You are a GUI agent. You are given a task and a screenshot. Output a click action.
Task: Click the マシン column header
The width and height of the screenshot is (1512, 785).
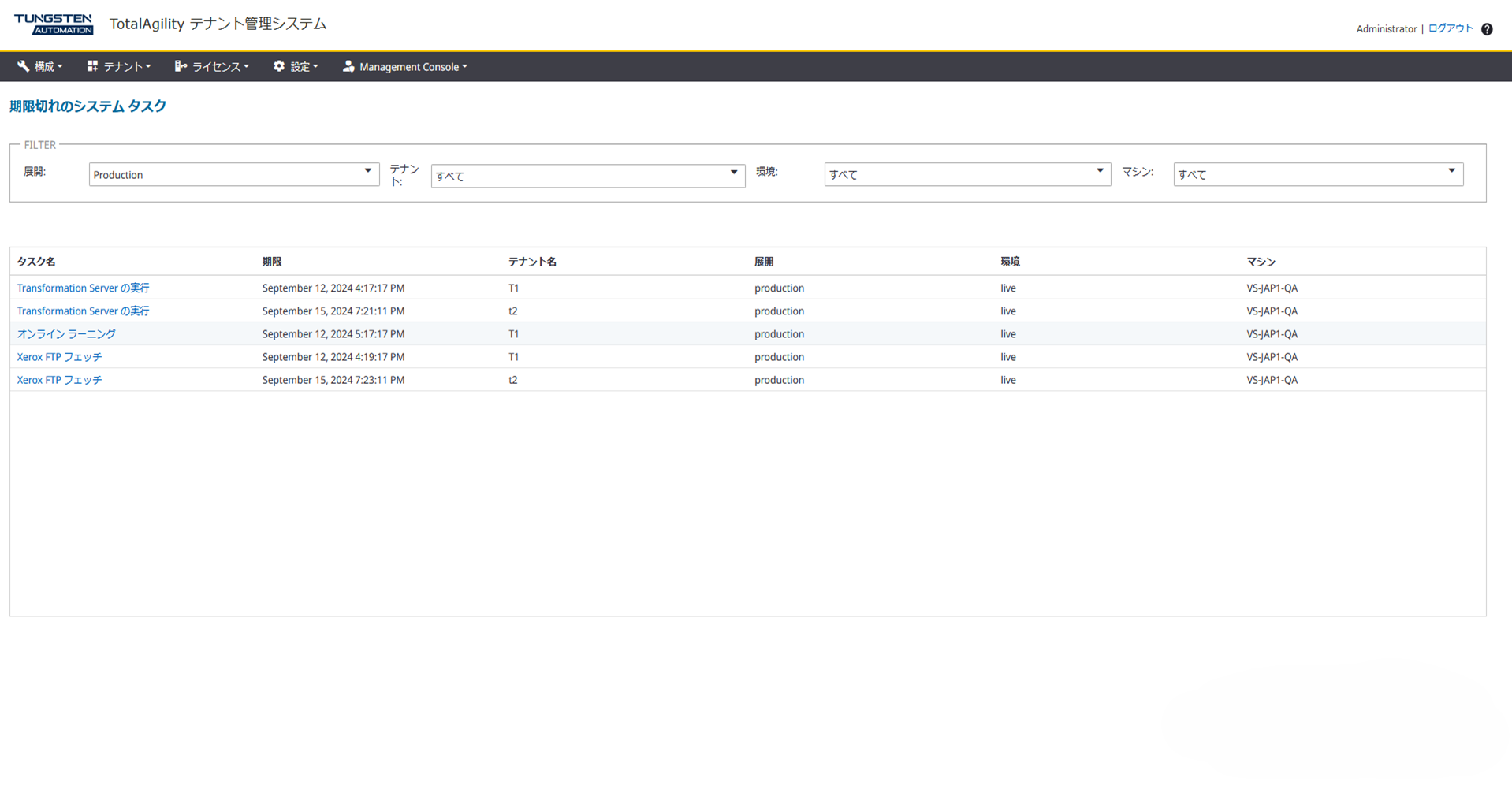click(x=1261, y=262)
